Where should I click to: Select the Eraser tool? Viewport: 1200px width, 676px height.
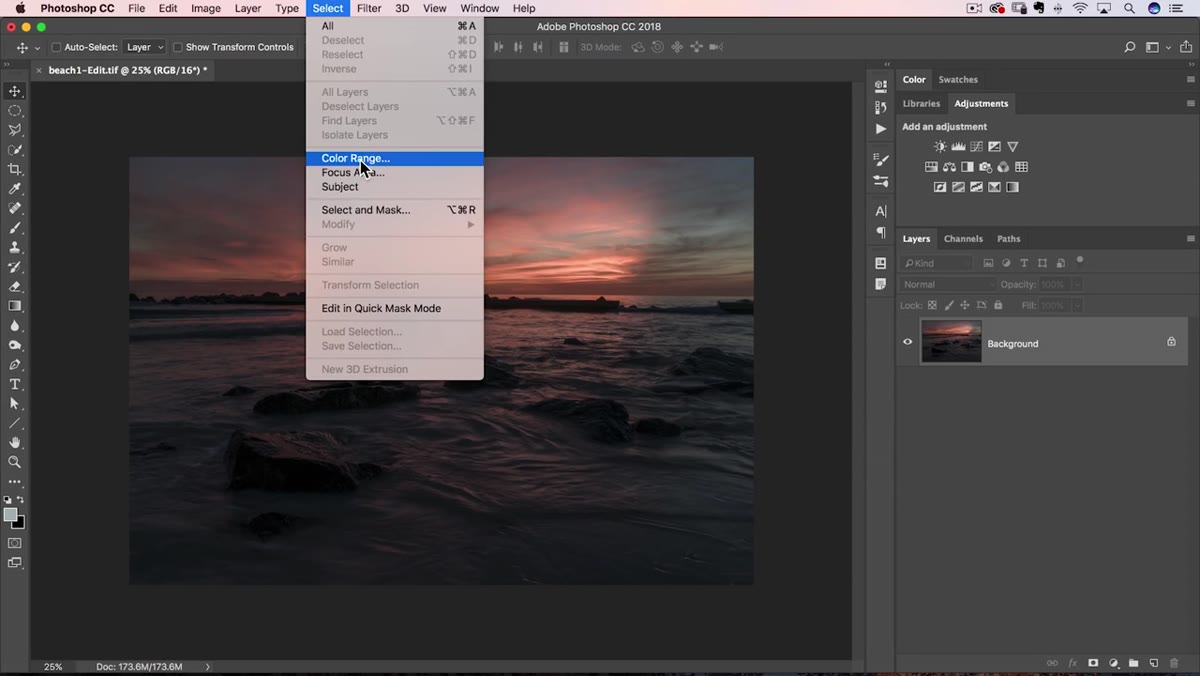point(15,286)
